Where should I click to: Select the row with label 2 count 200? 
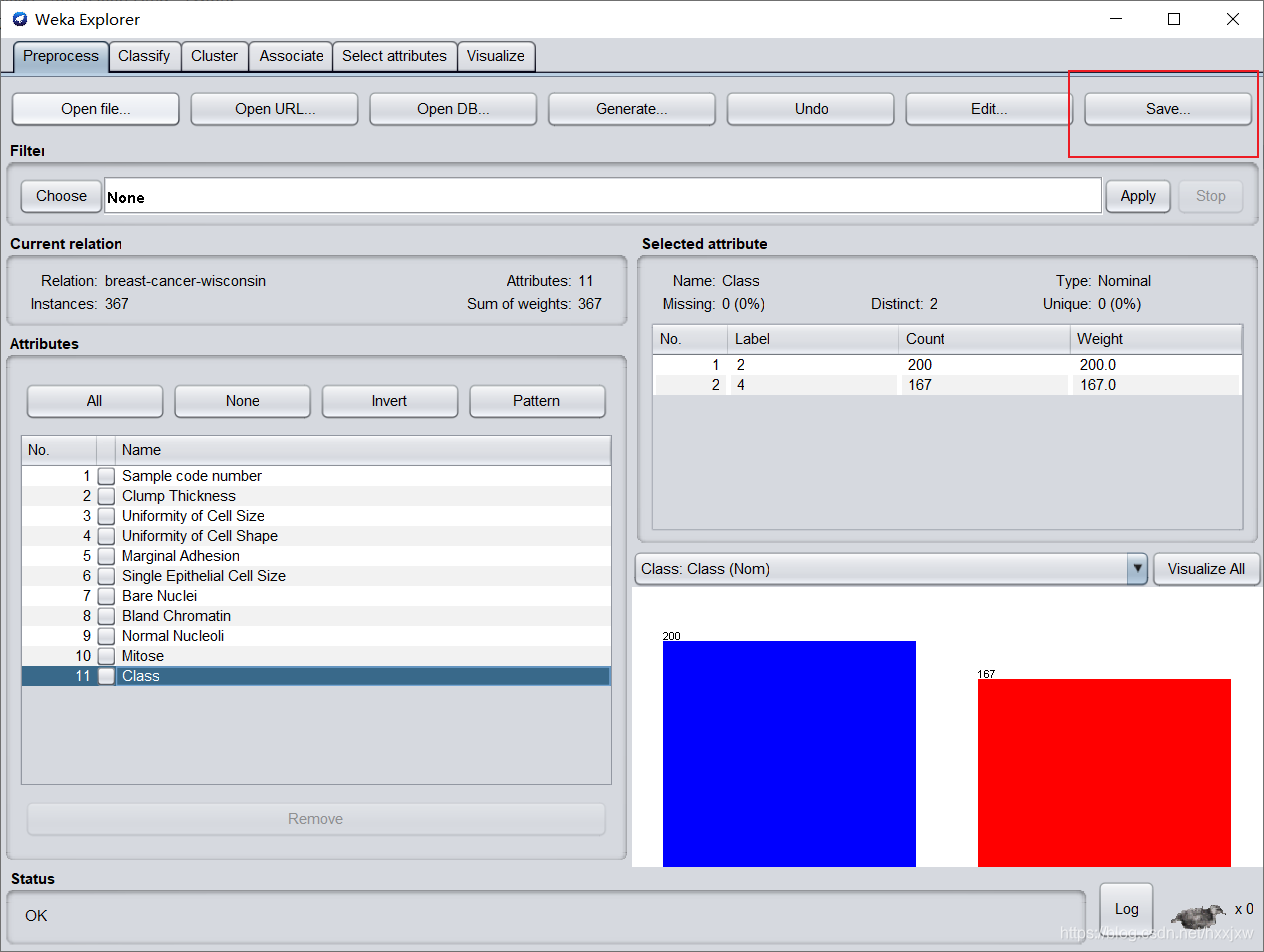pos(947,365)
